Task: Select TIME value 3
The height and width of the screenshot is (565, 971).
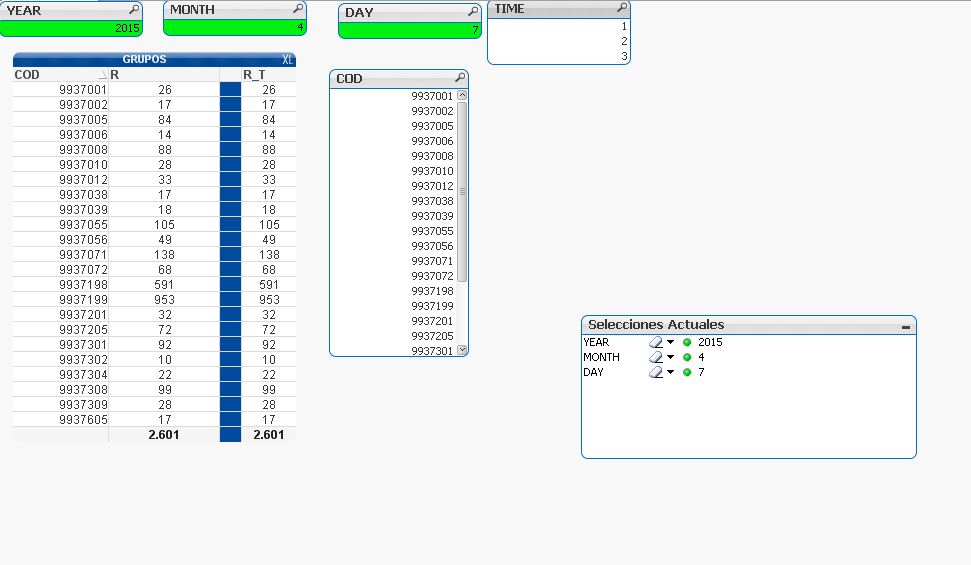Action: point(558,56)
